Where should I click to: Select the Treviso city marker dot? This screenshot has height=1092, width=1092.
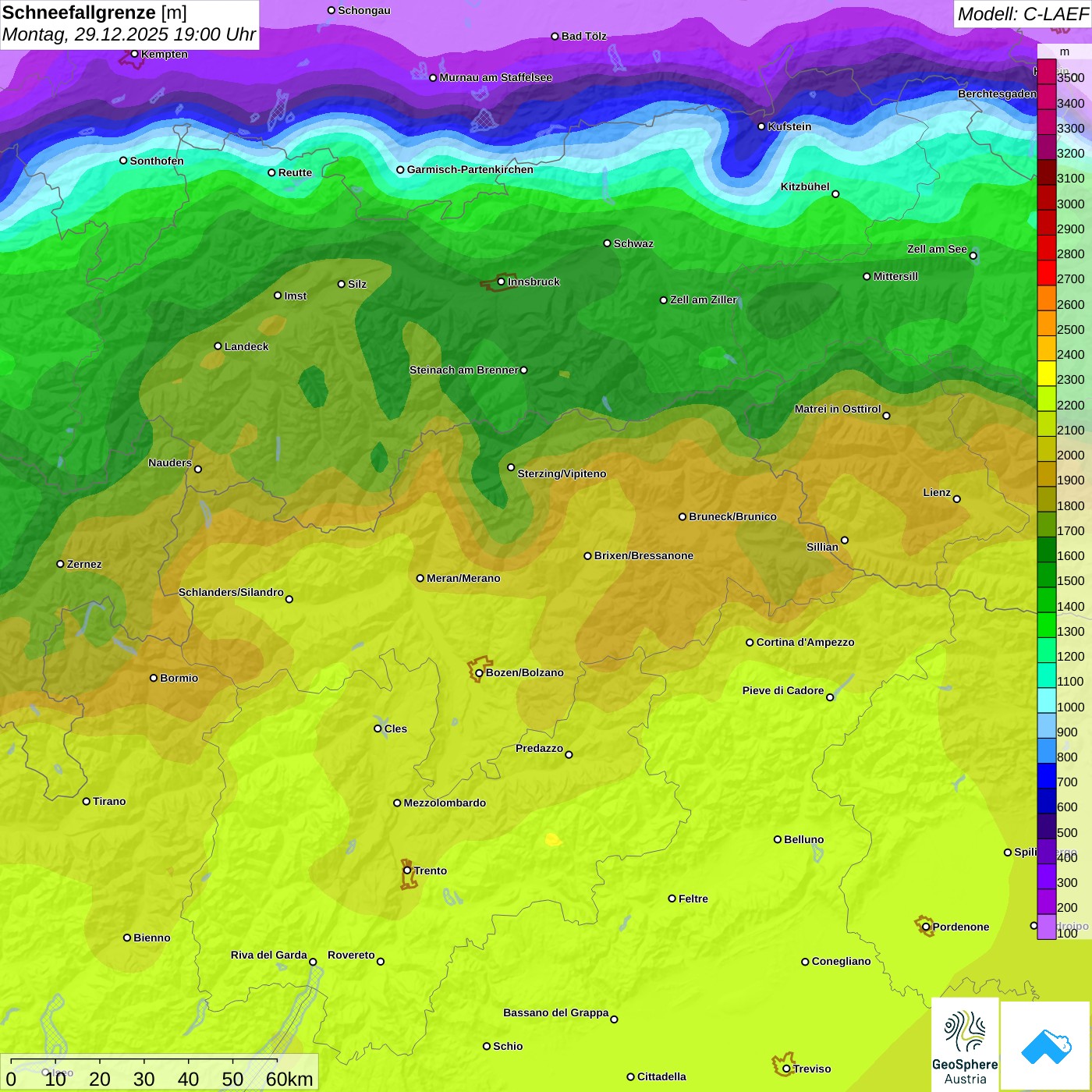click(x=786, y=1069)
